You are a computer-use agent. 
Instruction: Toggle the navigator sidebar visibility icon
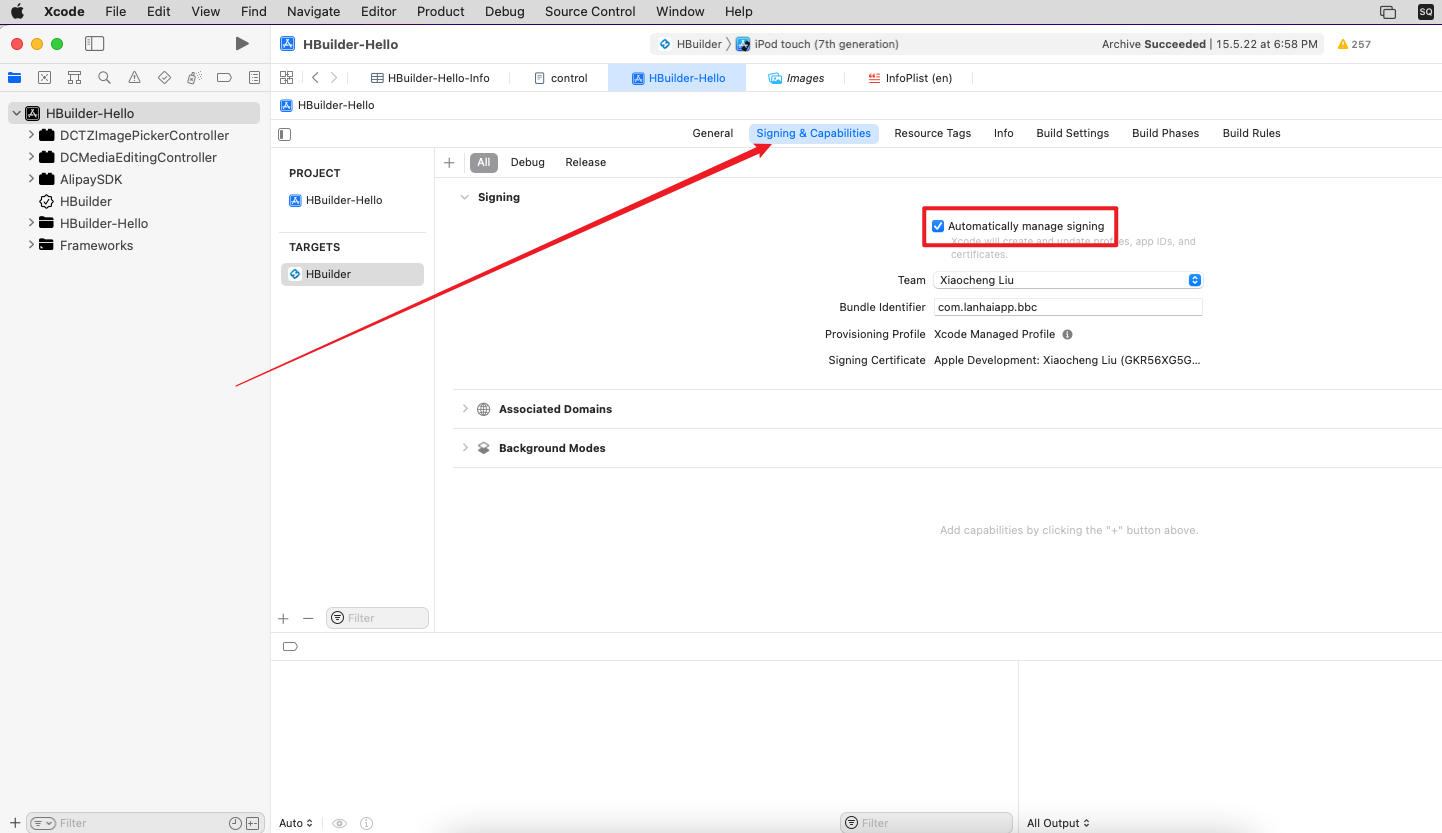coord(94,44)
